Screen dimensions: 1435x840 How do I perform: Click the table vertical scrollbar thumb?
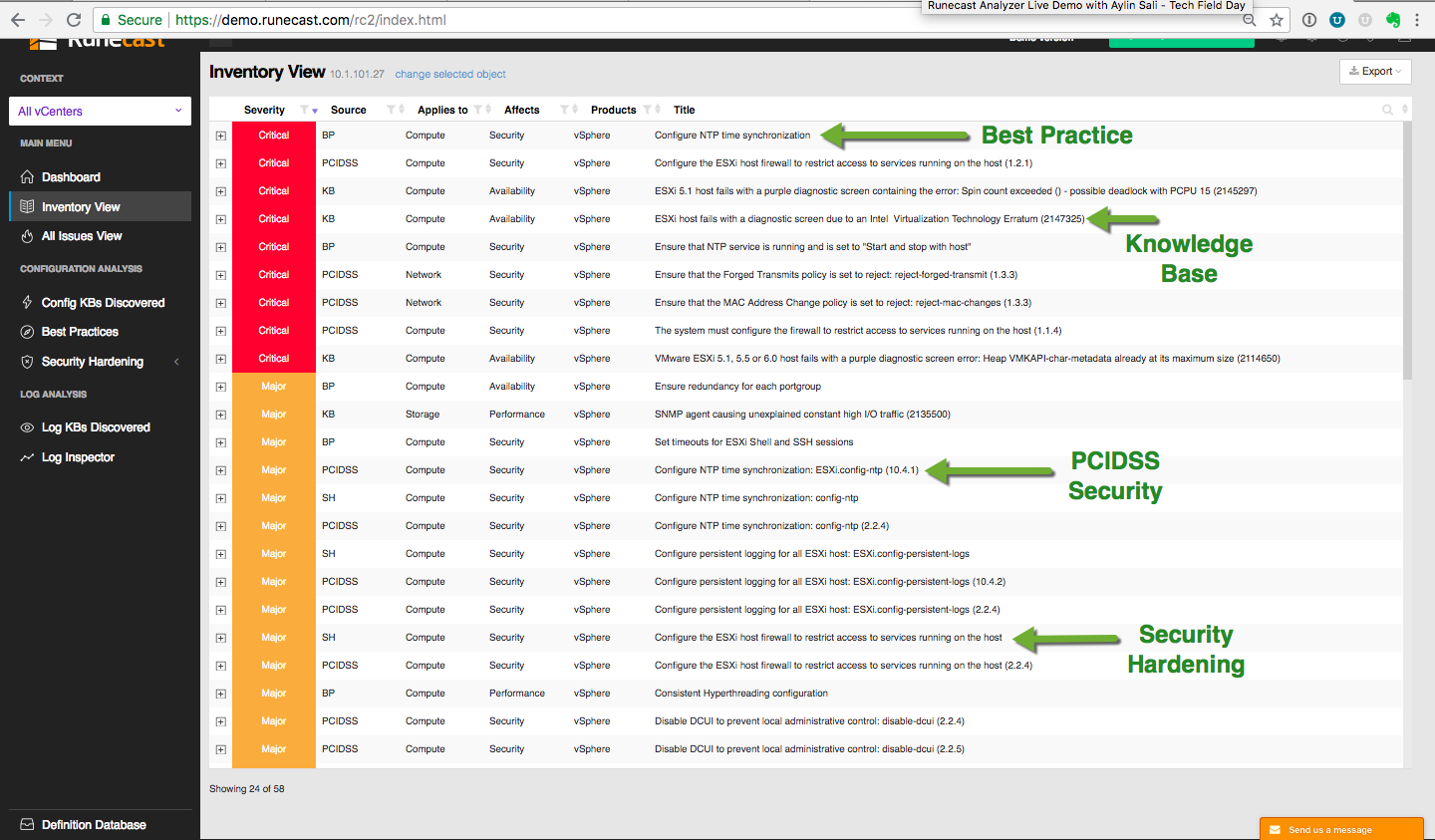[1407, 250]
